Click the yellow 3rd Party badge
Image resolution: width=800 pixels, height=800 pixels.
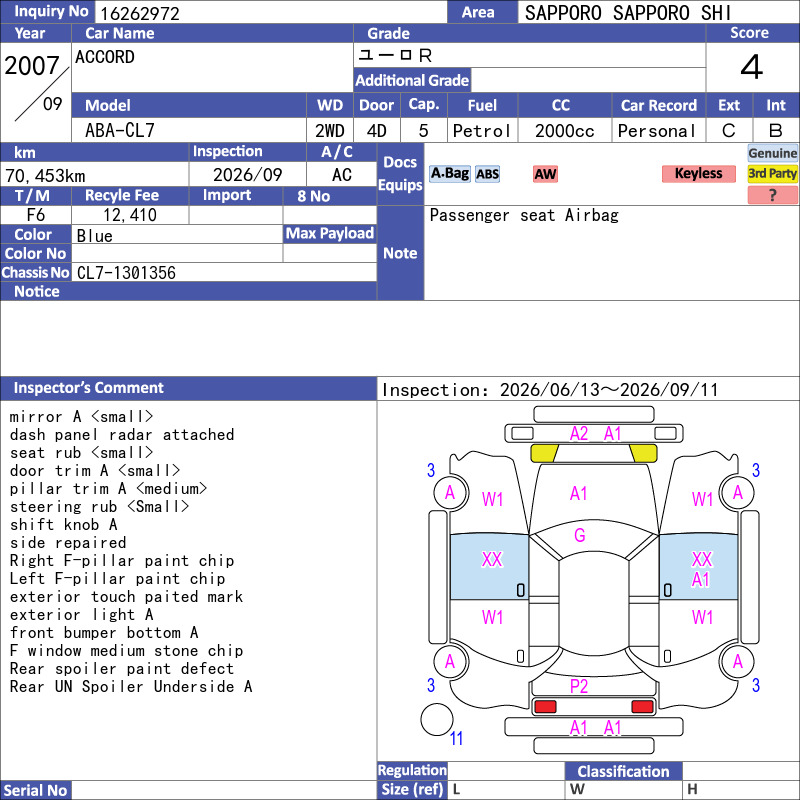pos(772,174)
